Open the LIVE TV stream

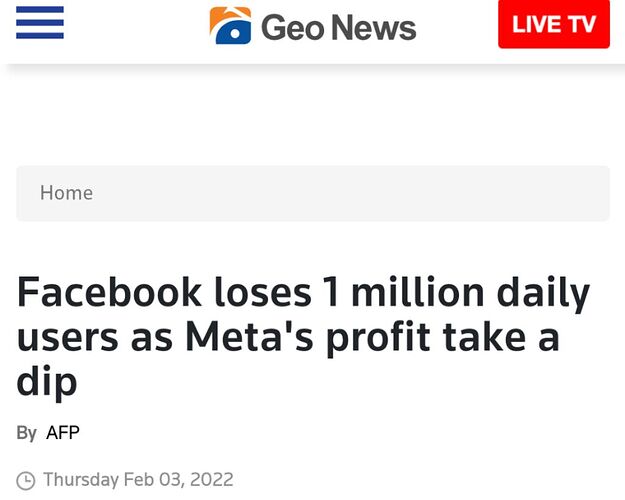click(x=553, y=24)
